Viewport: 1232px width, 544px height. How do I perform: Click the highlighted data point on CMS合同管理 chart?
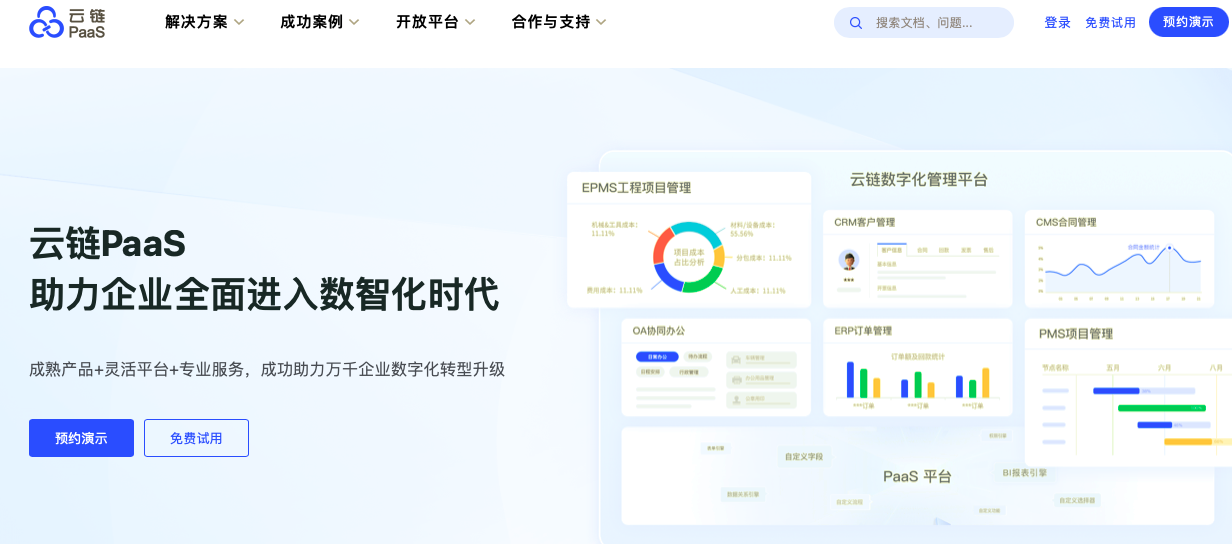1169,248
